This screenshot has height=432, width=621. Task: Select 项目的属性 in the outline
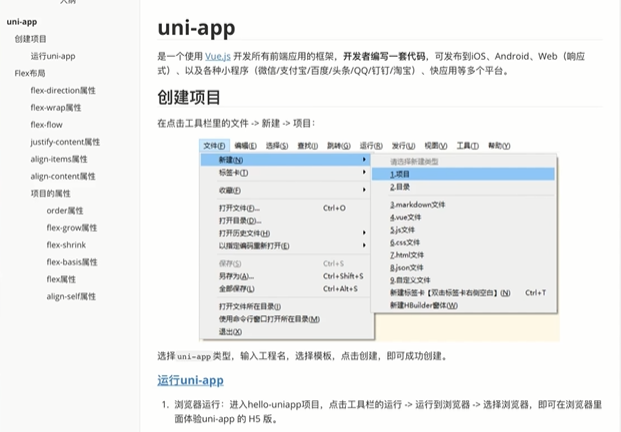[50, 193]
